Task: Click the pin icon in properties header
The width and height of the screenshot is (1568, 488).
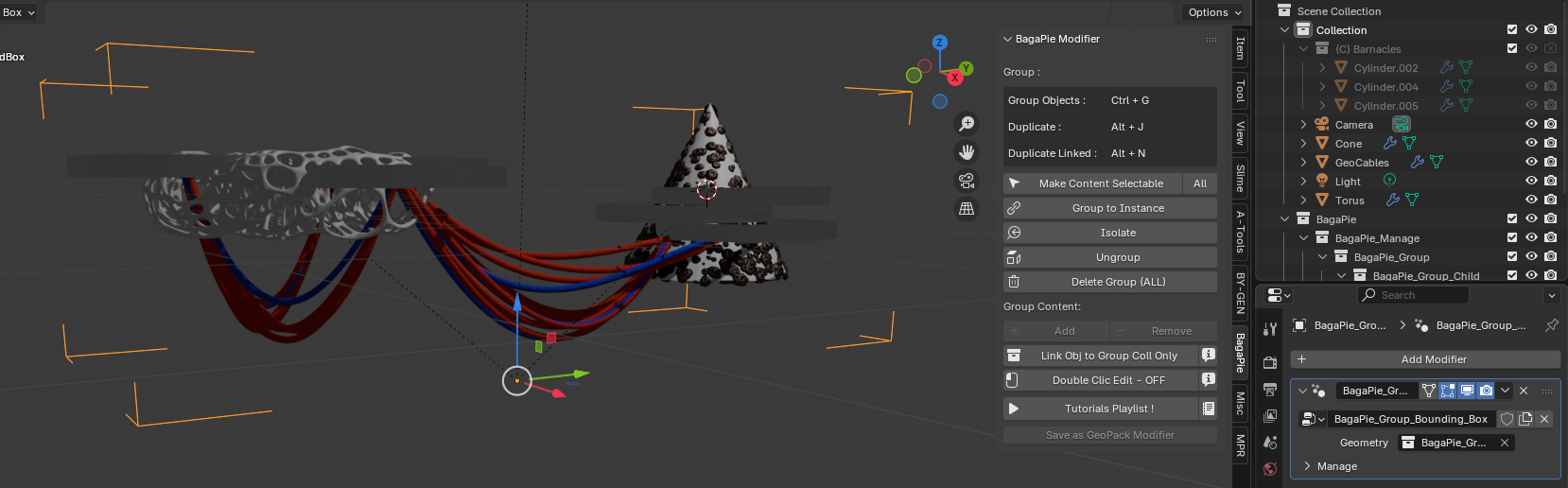Action: click(x=1551, y=325)
